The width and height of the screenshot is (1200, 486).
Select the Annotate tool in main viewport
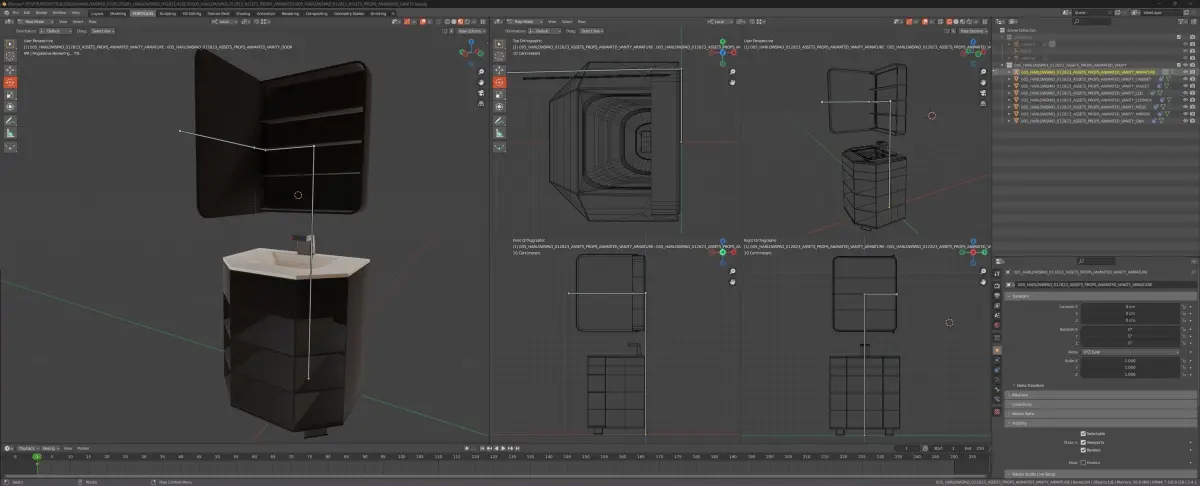[x=10, y=120]
